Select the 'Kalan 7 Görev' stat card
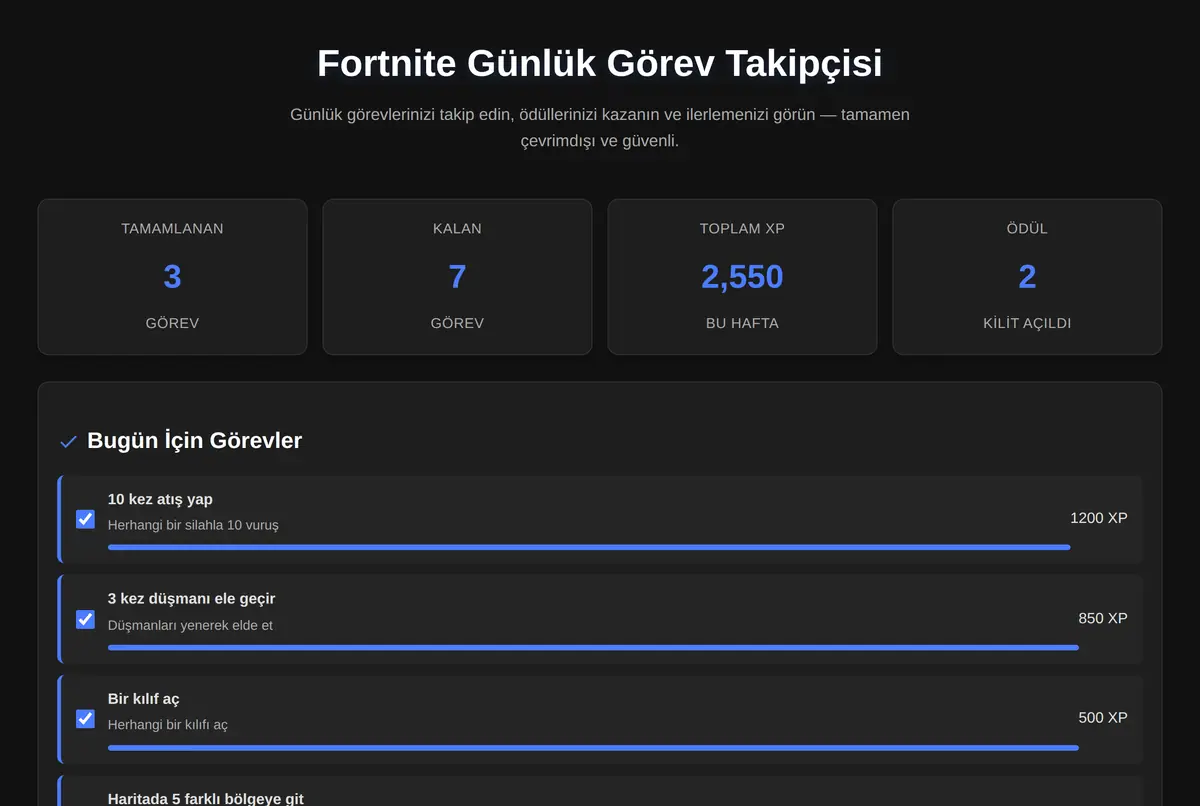 (457, 277)
